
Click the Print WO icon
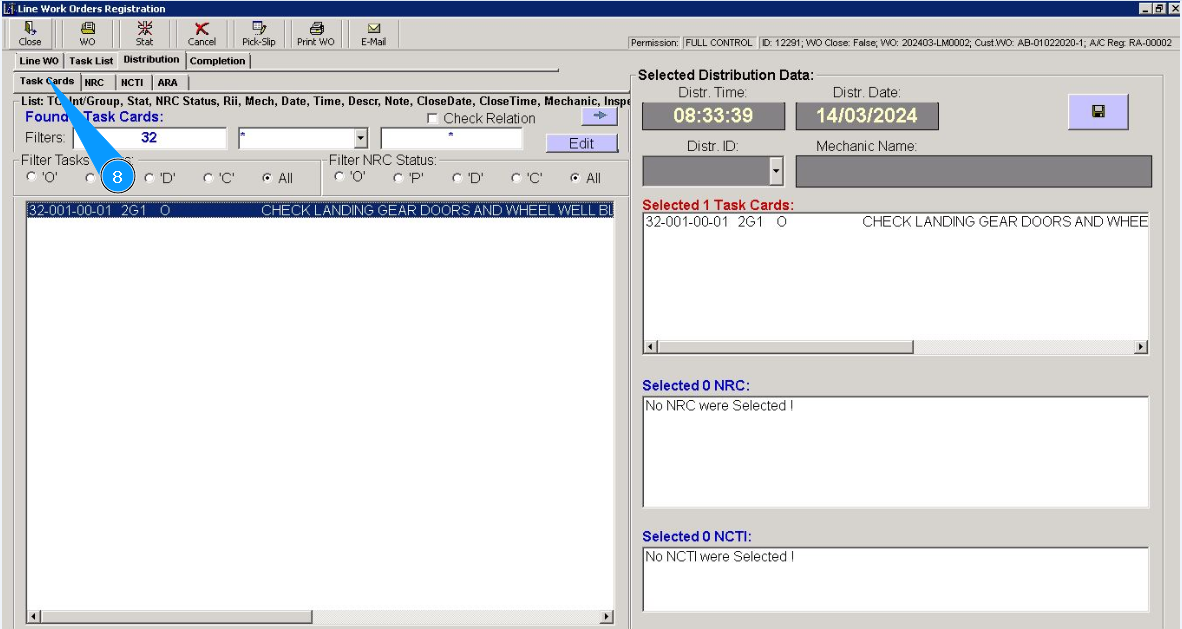point(316,34)
